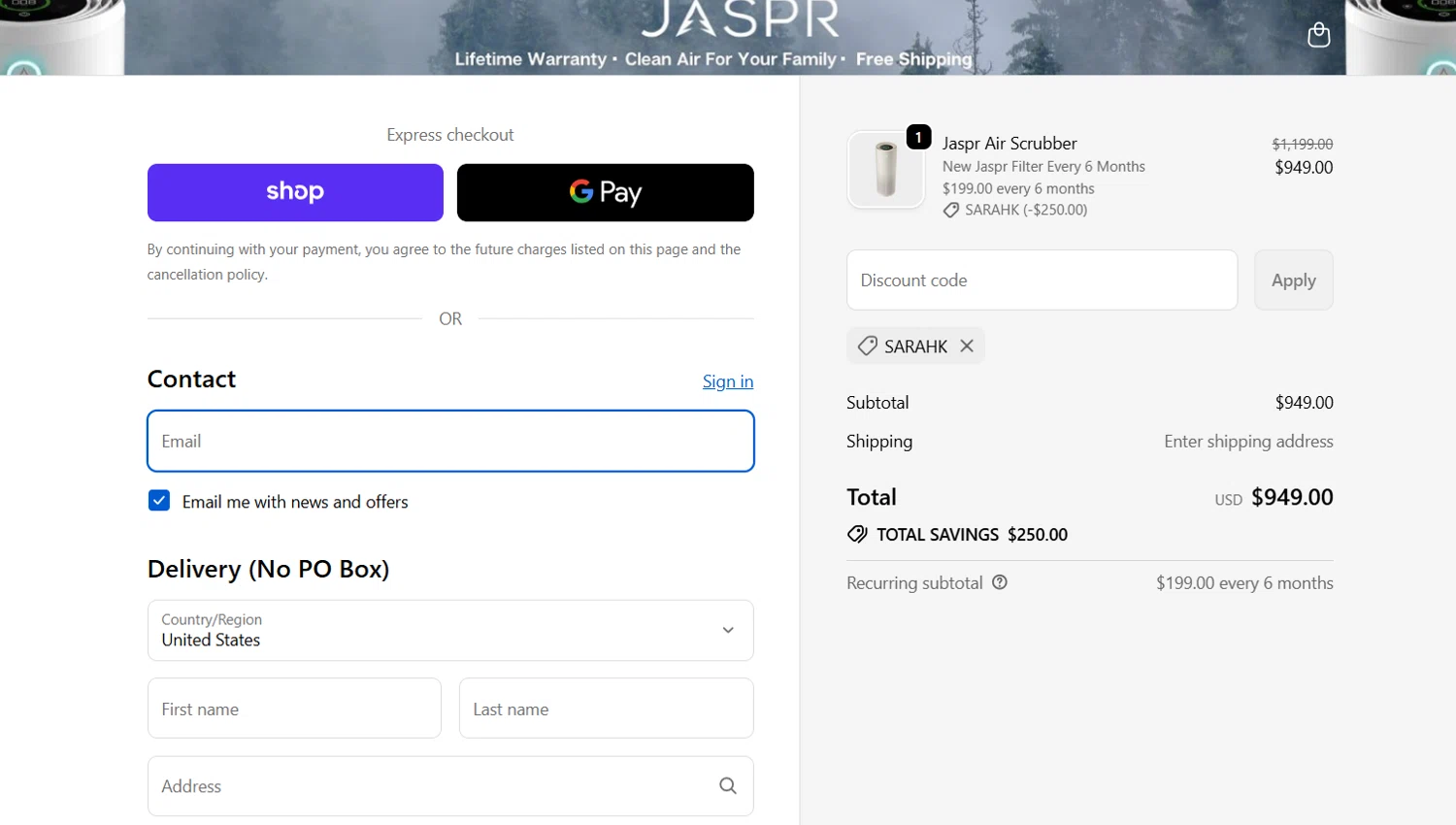Click the product line discount tag icon

pos(951,210)
